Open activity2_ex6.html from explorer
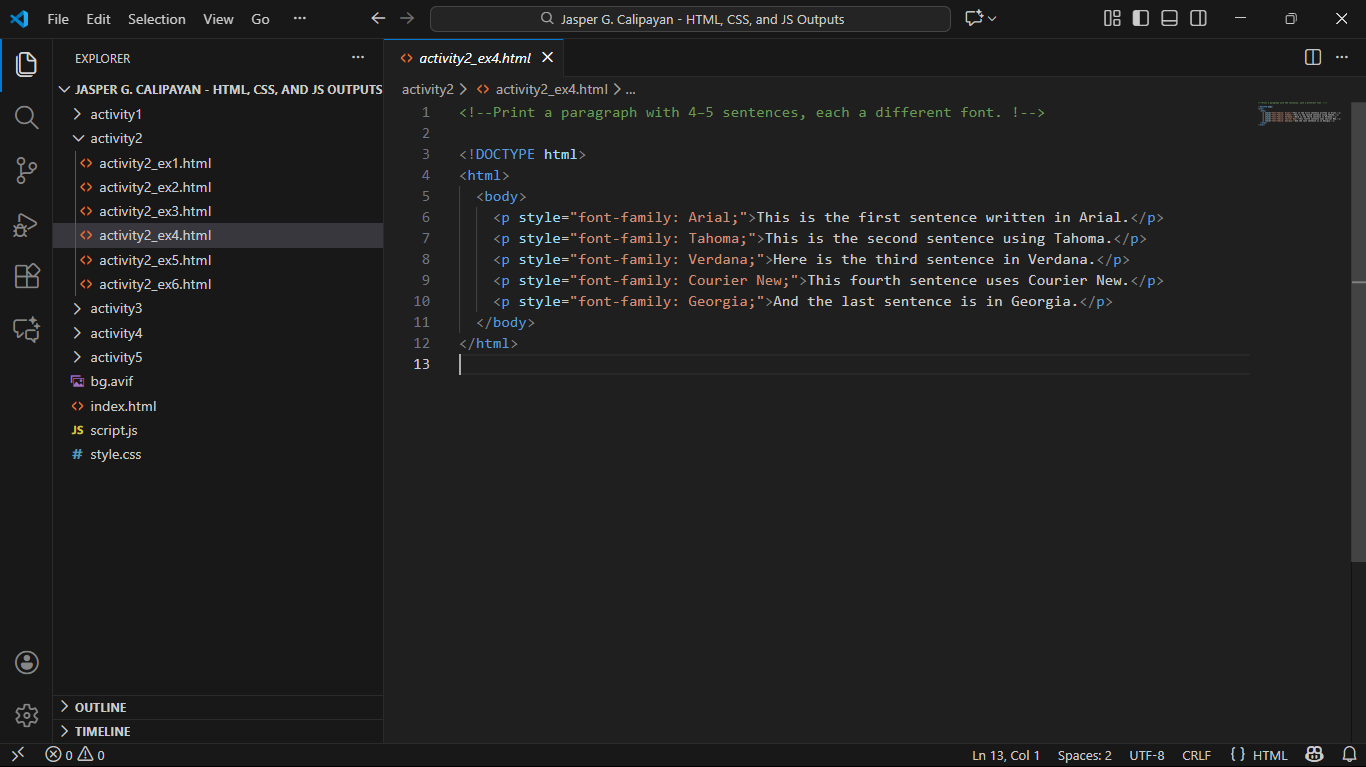Image resolution: width=1366 pixels, height=767 pixels. [x=155, y=284]
